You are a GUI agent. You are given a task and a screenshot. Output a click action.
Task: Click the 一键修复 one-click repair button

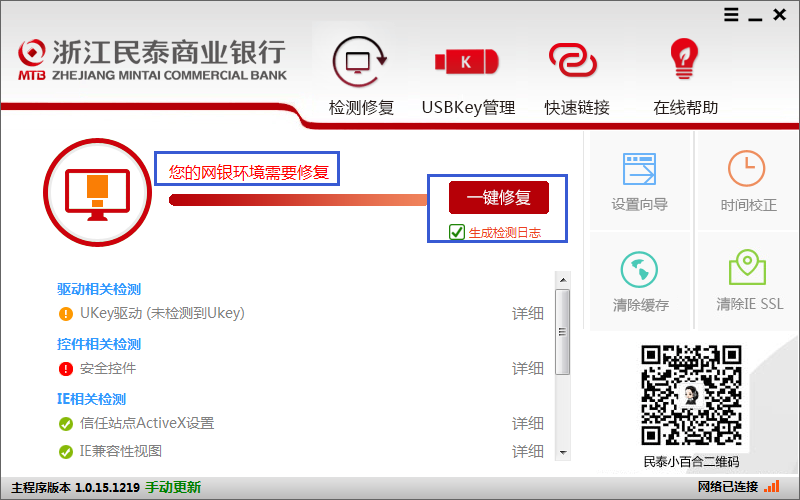498,197
